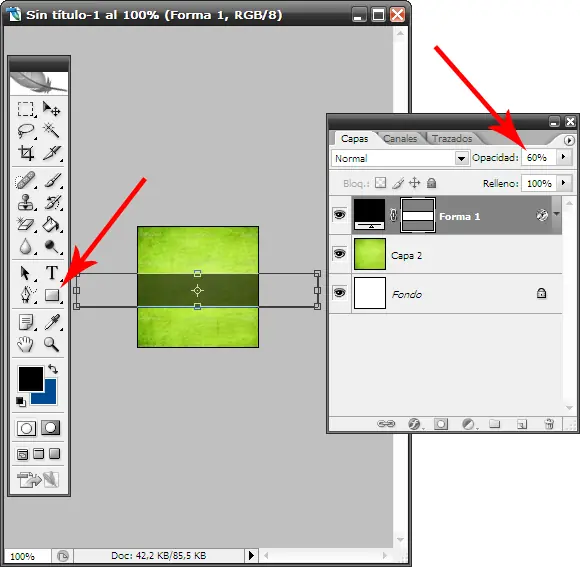Switch to the Capas tab
The height and width of the screenshot is (567, 580).
pos(354,139)
